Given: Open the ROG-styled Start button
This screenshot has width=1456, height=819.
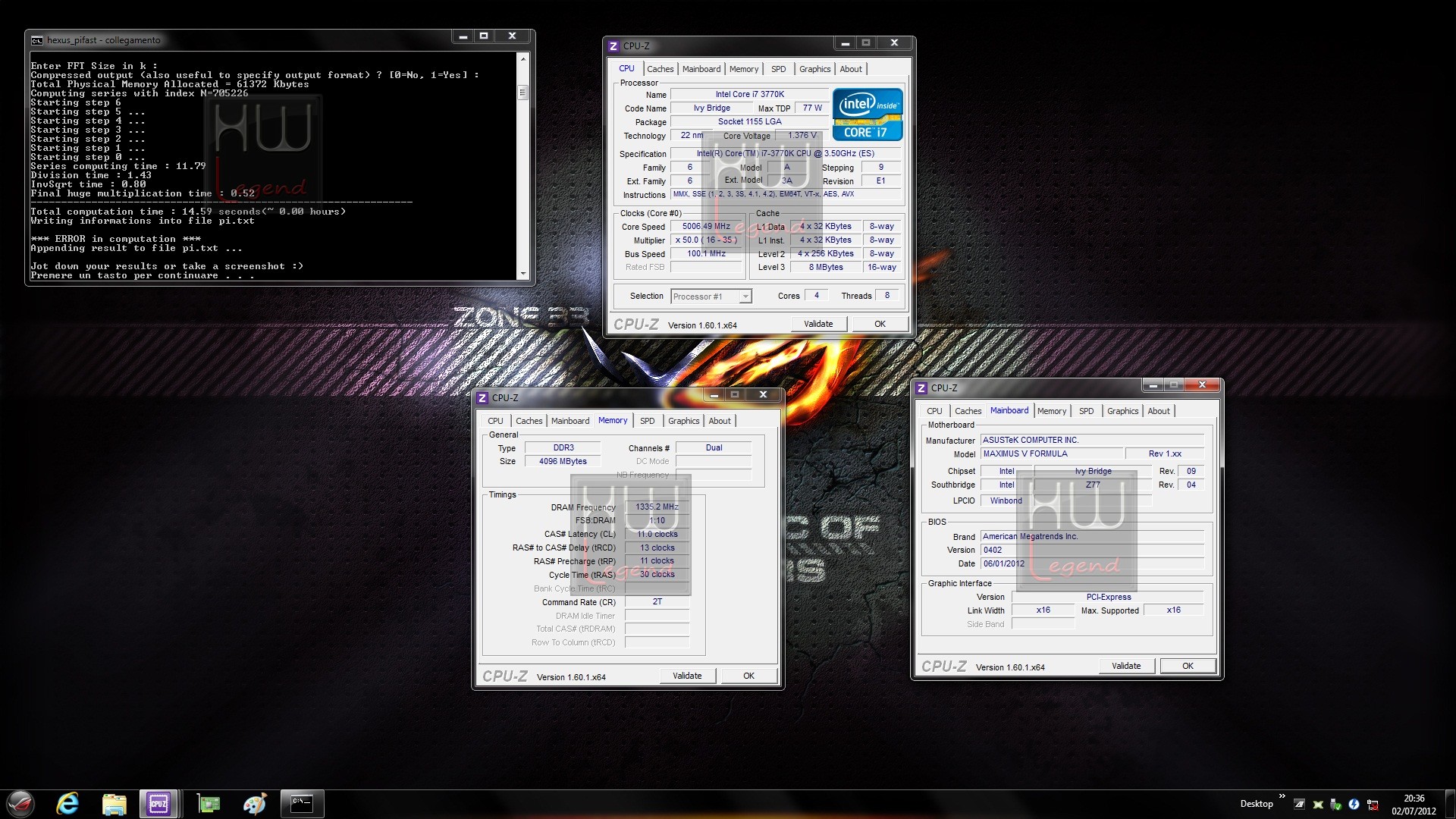Looking at the screenshot, I should pyautogui.click(x=20, y=804).
